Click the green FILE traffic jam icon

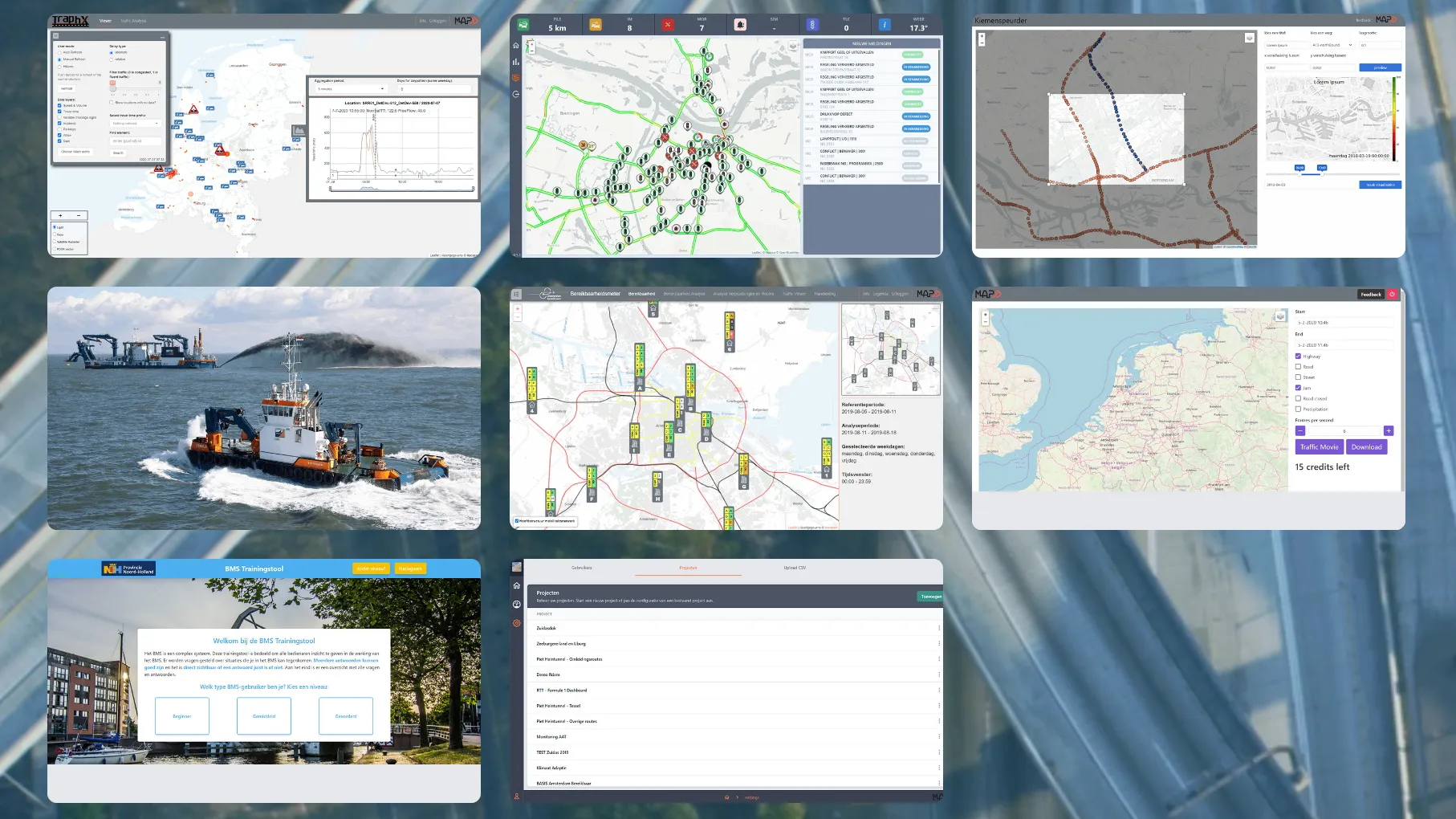(x=523, y=25)
